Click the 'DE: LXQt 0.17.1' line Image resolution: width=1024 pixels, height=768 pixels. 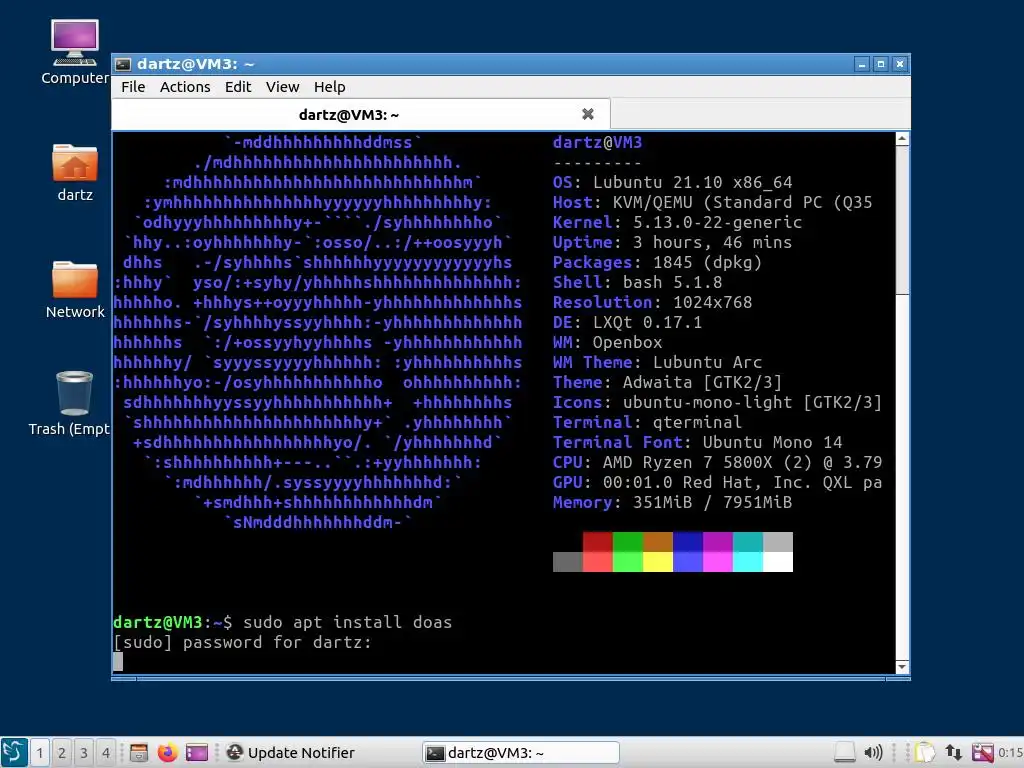click(x=628, y=322)
